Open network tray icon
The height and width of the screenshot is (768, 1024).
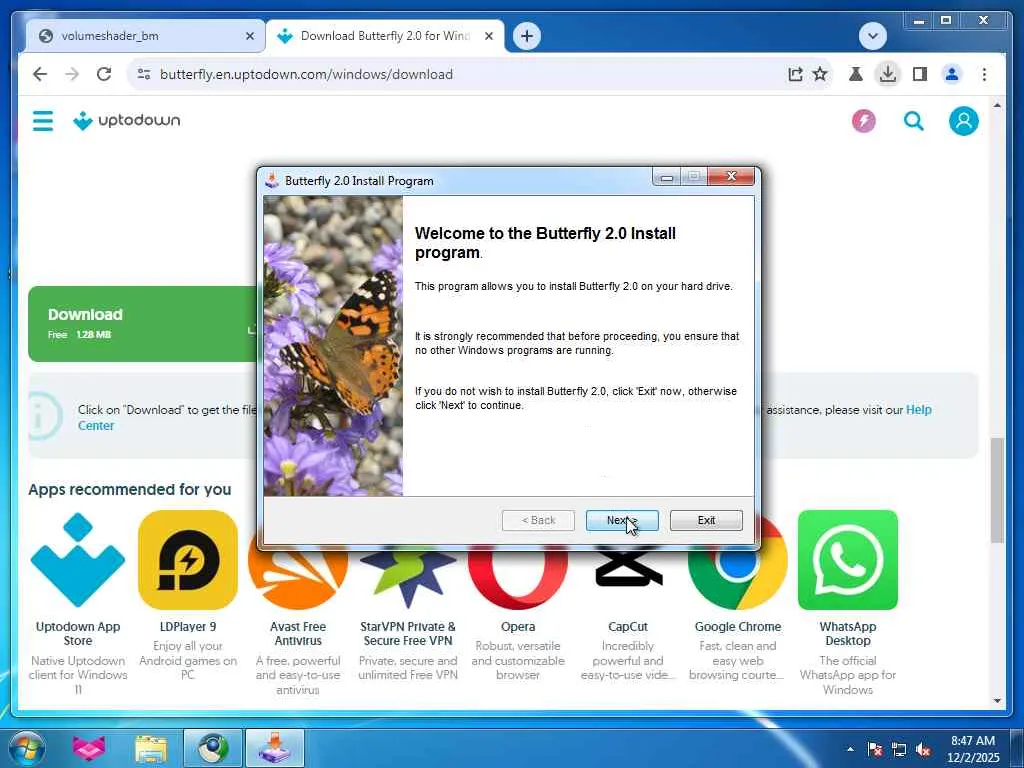pos(899,749)
